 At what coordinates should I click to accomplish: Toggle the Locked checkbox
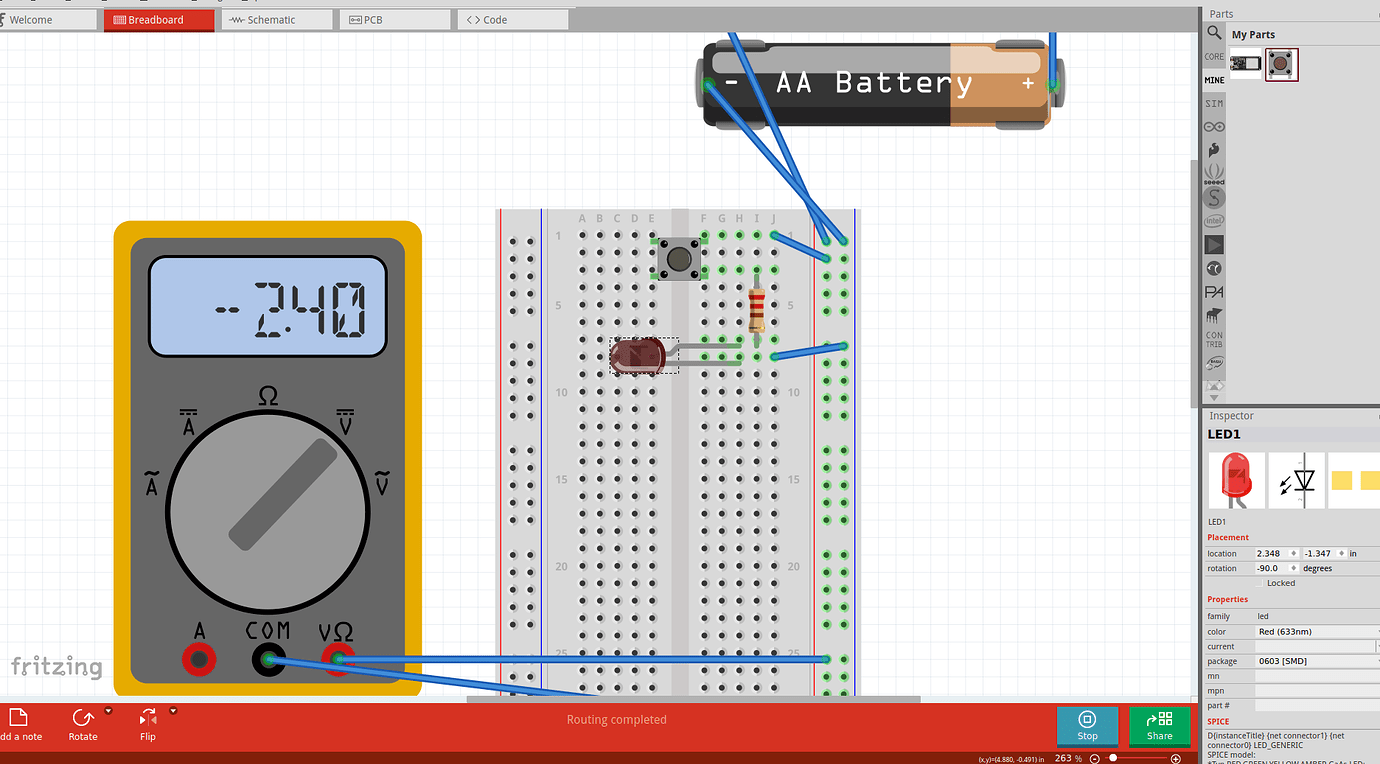(1261, 583)
